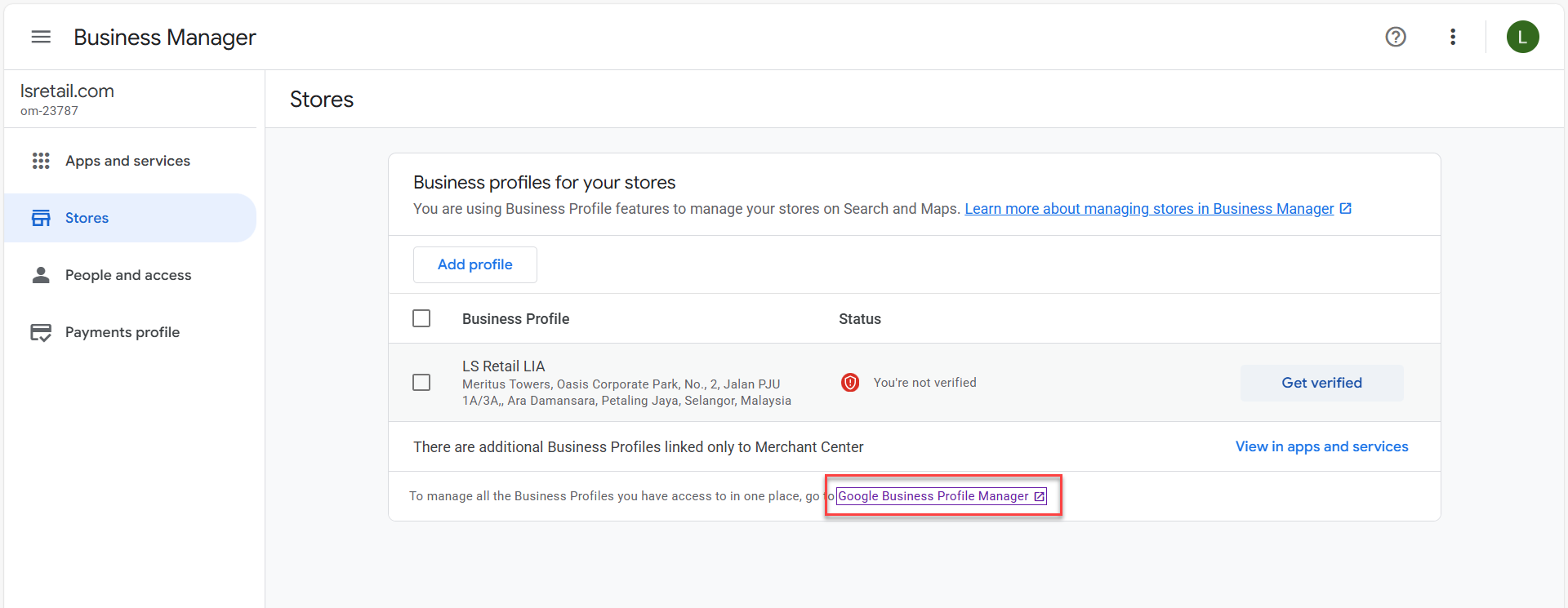Click the green L account avatar

(1522, 37)
